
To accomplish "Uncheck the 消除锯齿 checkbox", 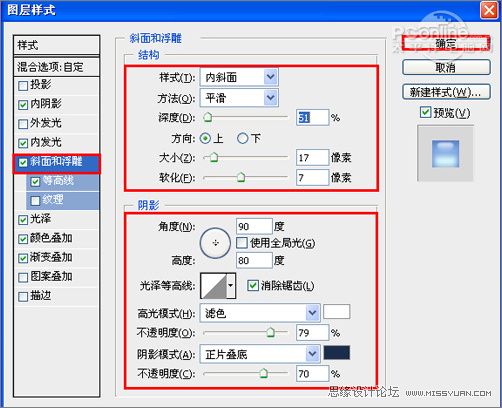I will point(253,285).
